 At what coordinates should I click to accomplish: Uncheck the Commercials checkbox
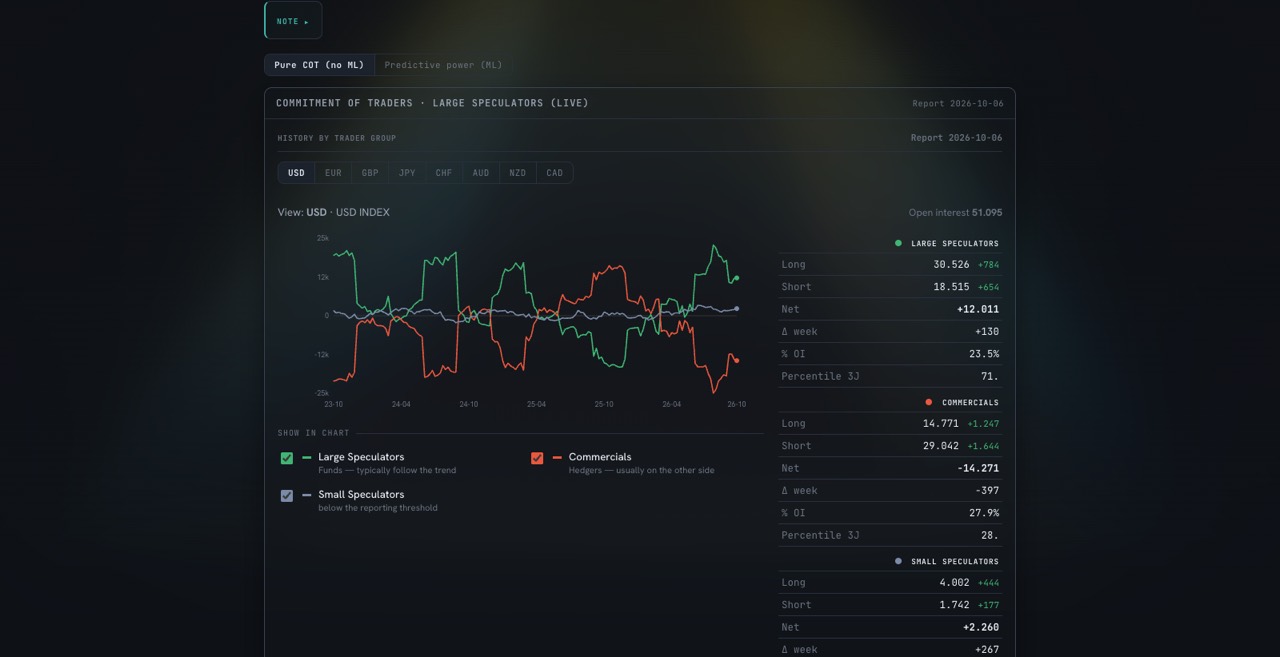(x=537, y=458)
